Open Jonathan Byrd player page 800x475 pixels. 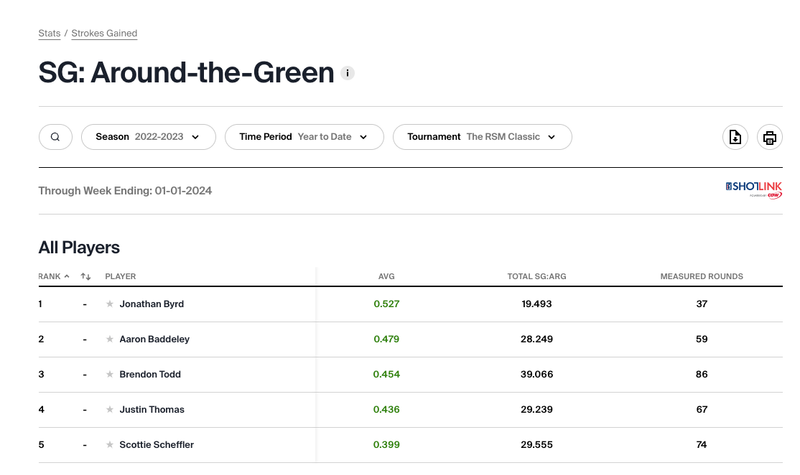[x=152, y=304]
